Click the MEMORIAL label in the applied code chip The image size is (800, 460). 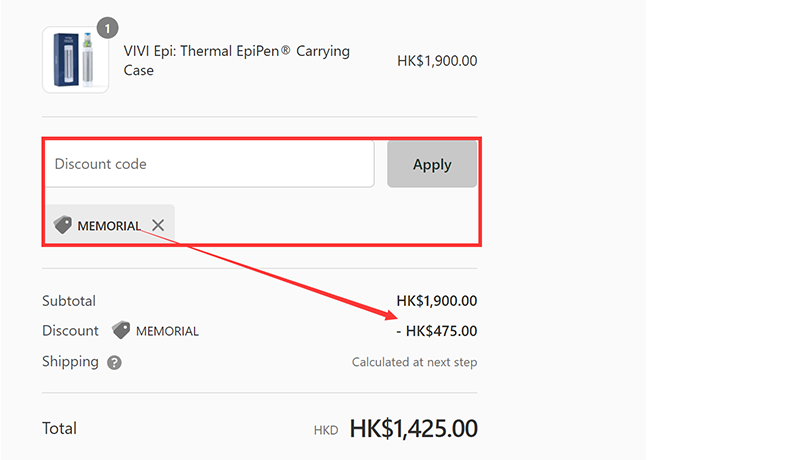coord(109,226)
